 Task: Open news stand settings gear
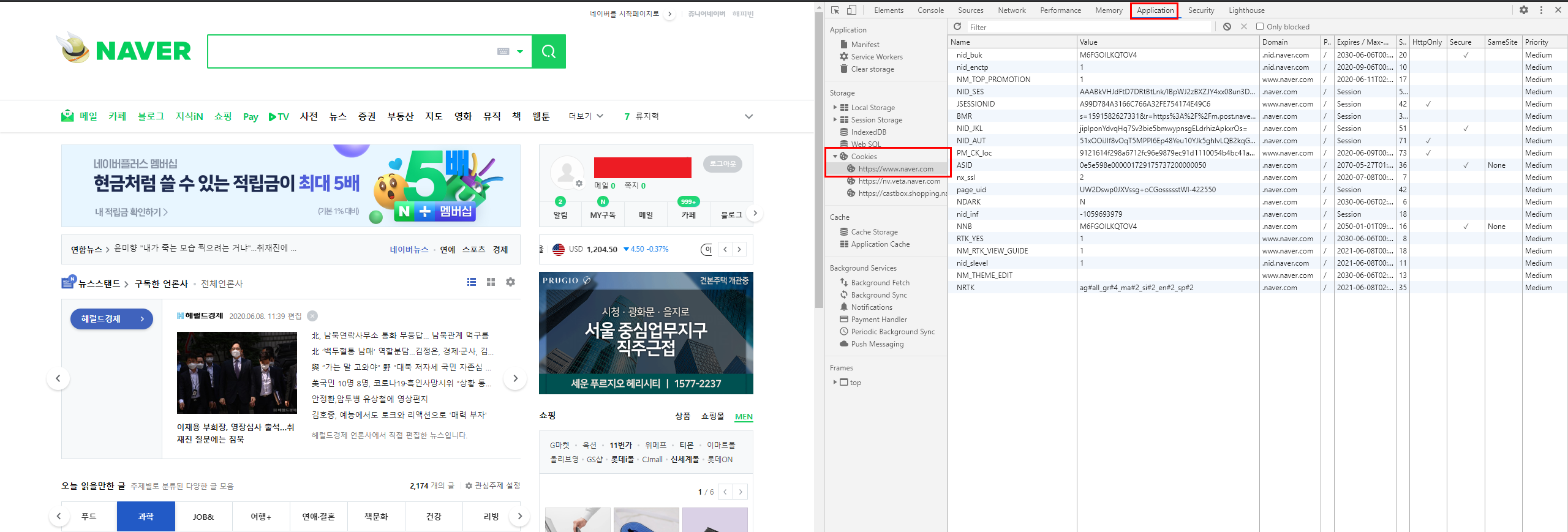point(510,282)
